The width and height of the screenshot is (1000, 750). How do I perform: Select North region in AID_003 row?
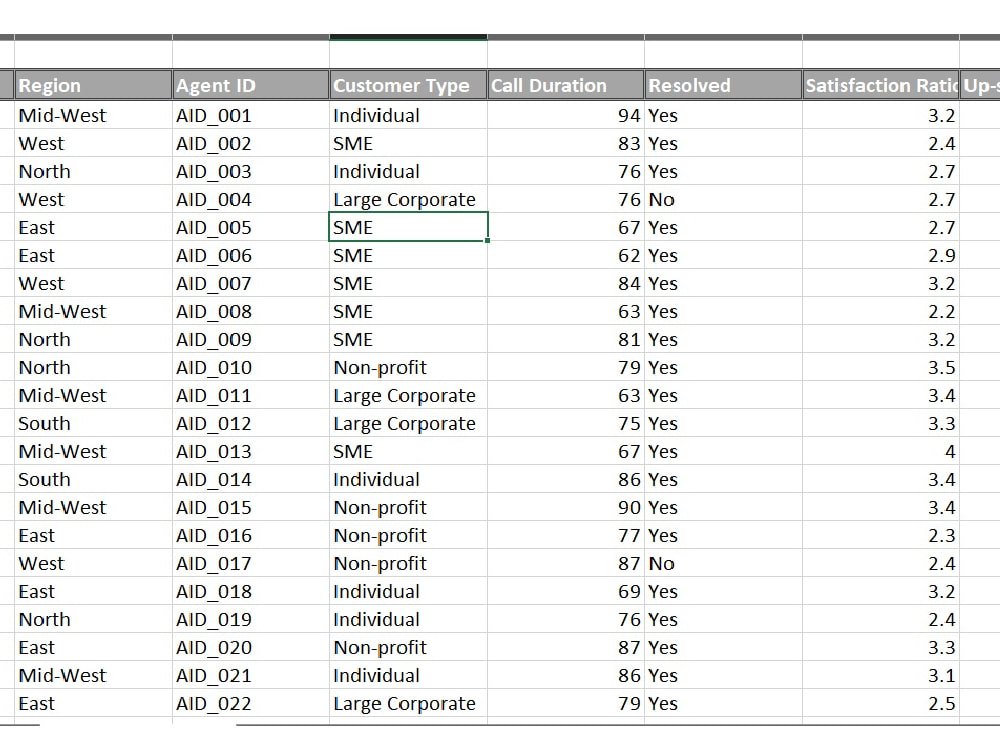point(93,172)
